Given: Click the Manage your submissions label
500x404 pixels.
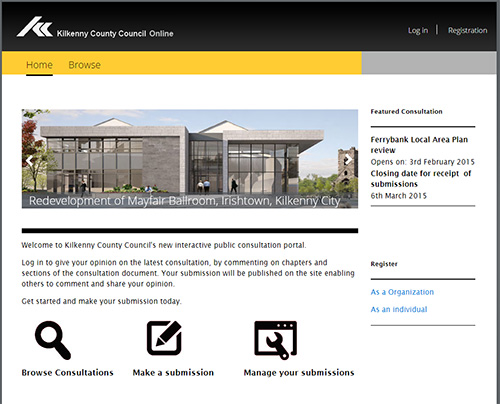Looking at the screenshot, I should pyautogui.click(x=299, y=373).
